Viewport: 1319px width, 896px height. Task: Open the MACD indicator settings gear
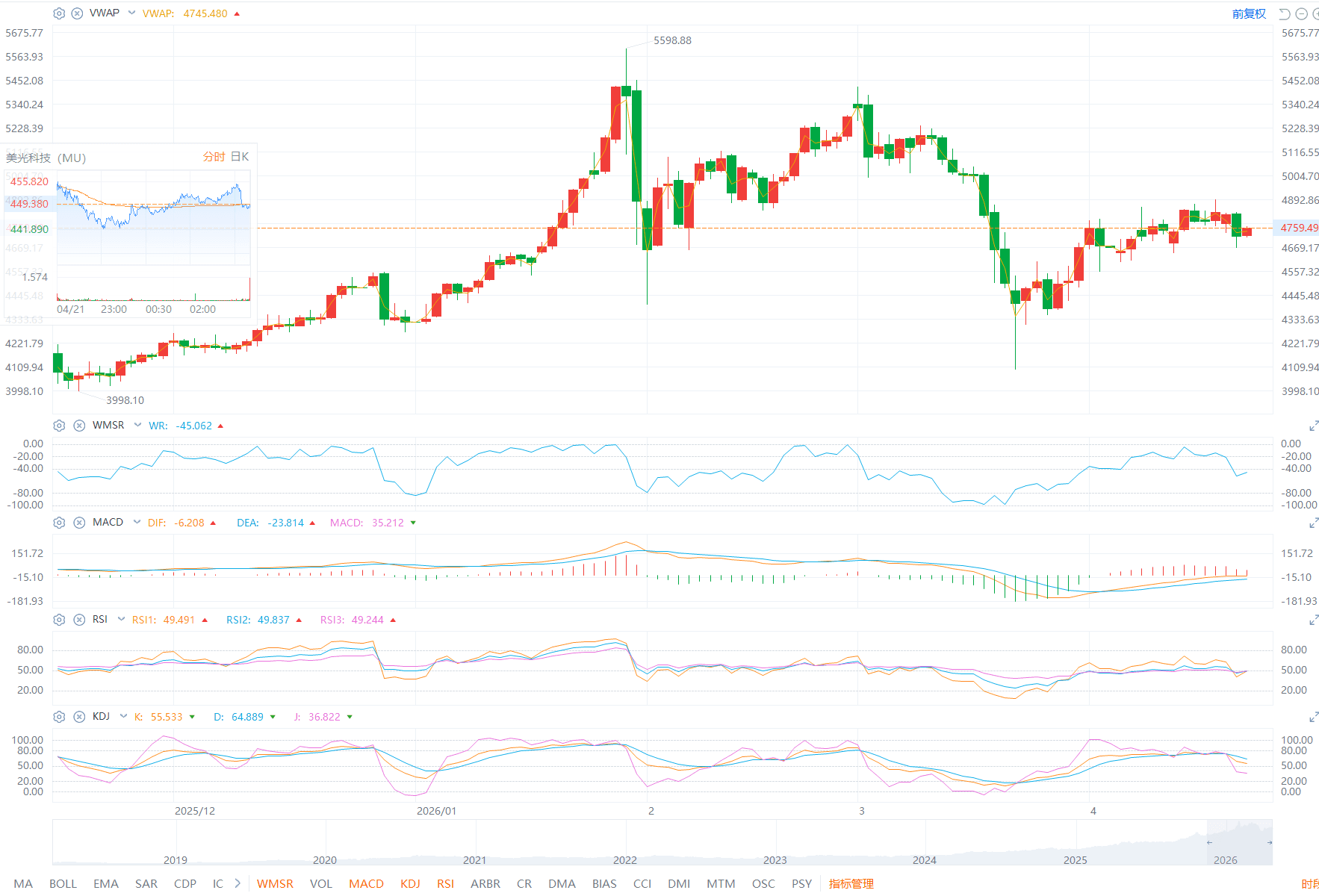(59, 522)
